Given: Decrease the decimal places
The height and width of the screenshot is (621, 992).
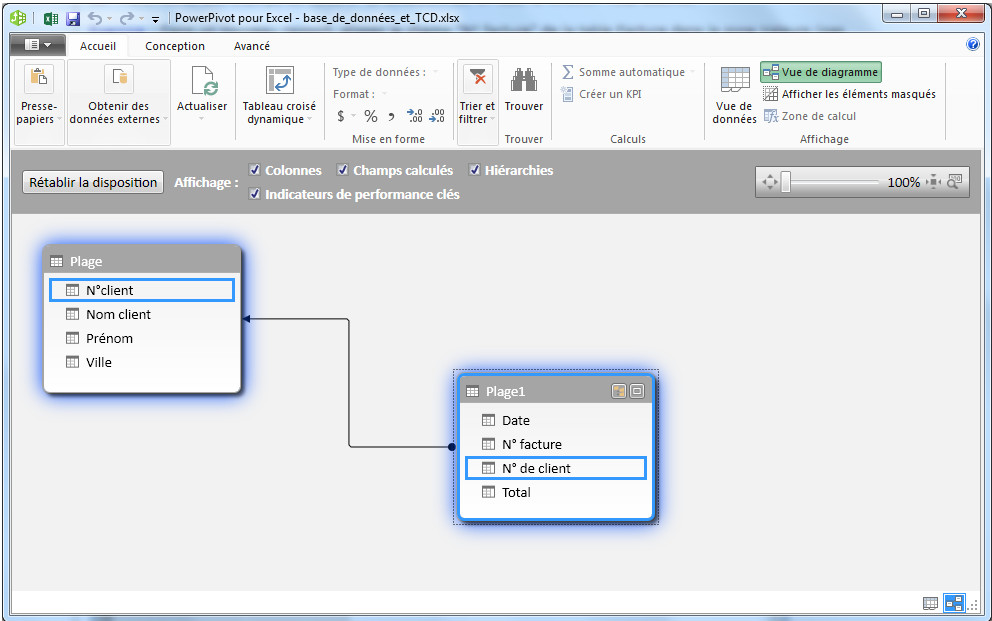Looking at the screenshot, I should [437, 116].
